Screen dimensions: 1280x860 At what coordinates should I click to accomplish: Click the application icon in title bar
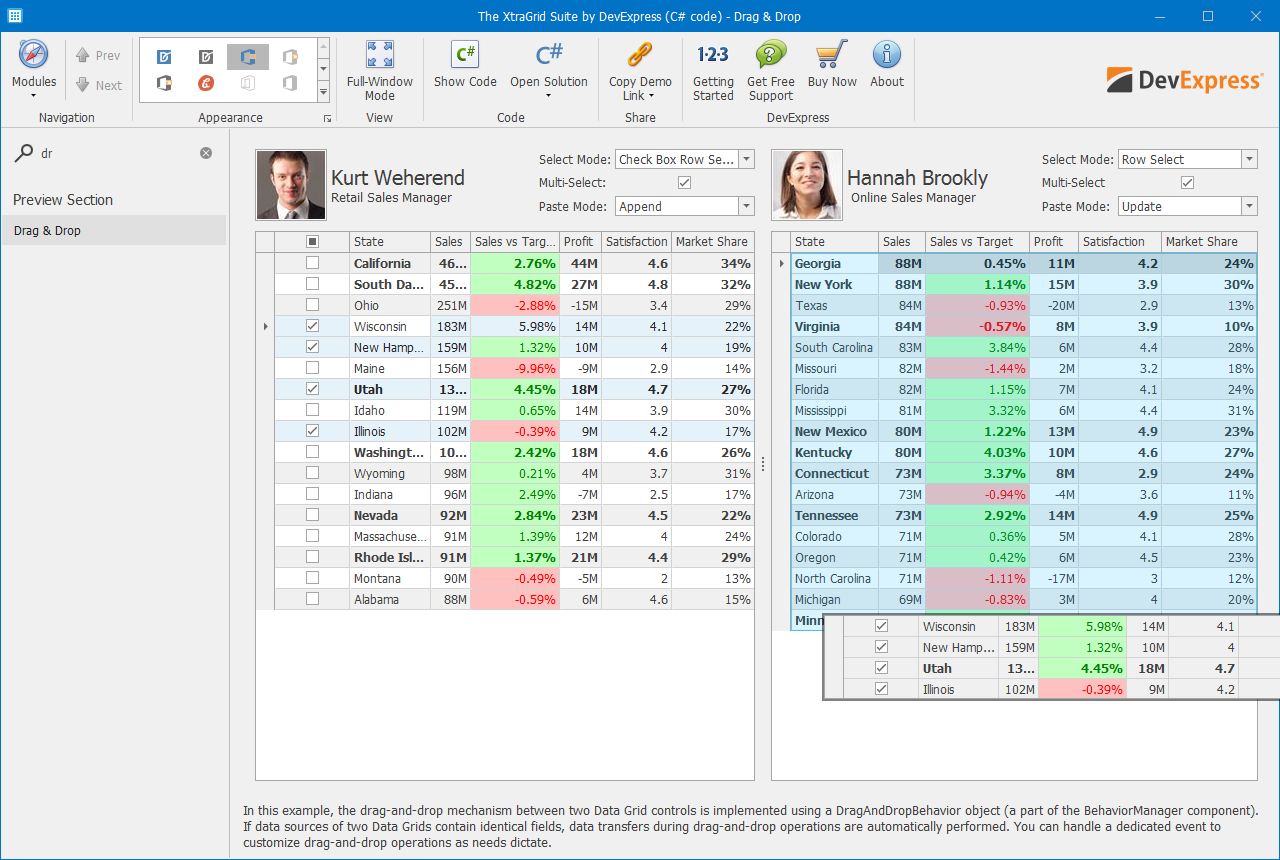click(15, 16)
